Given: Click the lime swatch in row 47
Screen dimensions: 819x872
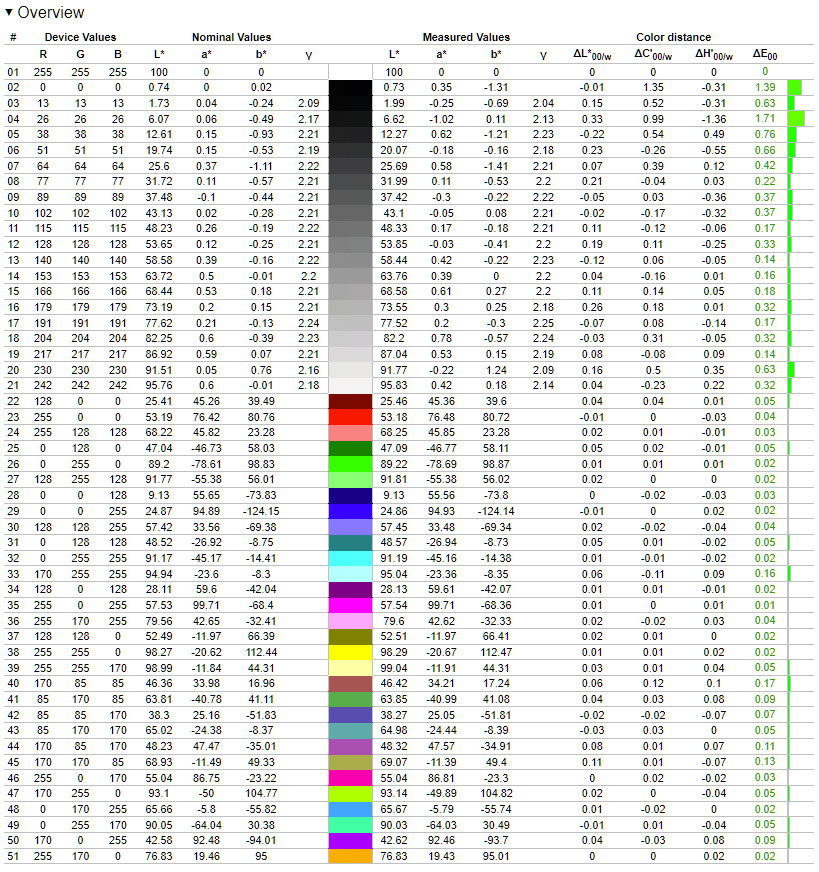Looking at the screenshot, I should click(x=350, y=794).
